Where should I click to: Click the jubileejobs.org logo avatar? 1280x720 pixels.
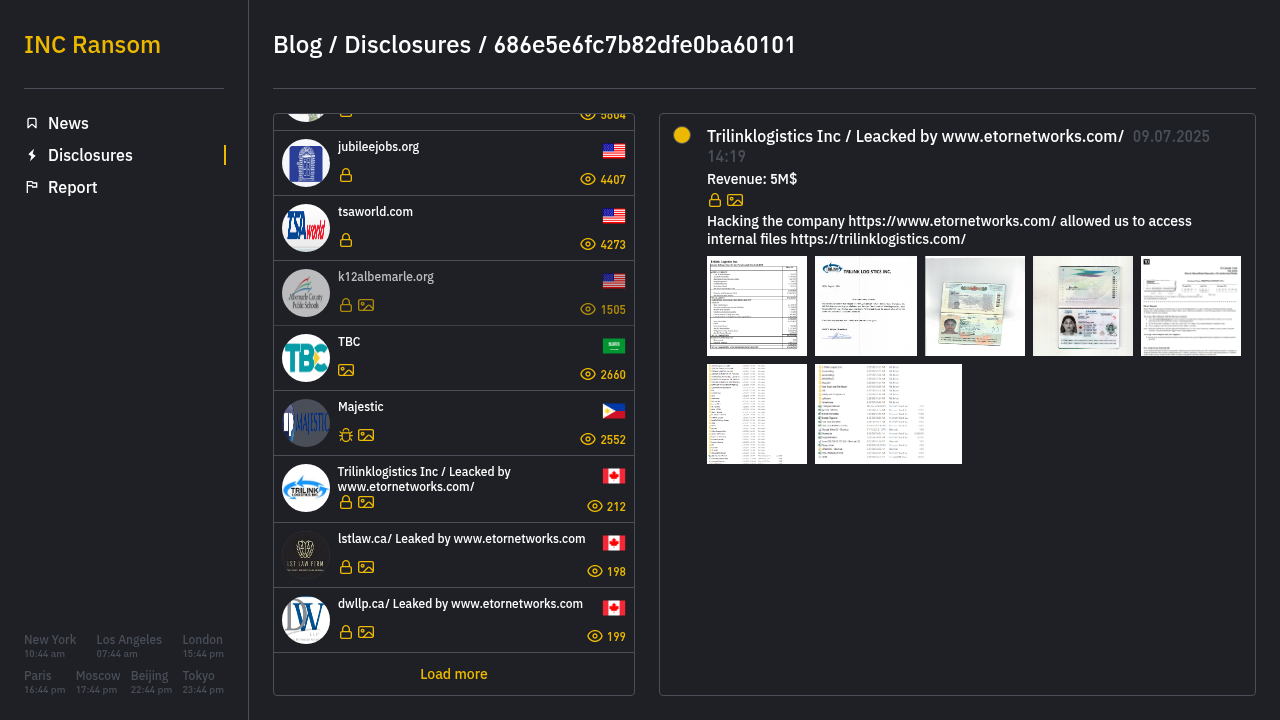click(x=306, y=163)
